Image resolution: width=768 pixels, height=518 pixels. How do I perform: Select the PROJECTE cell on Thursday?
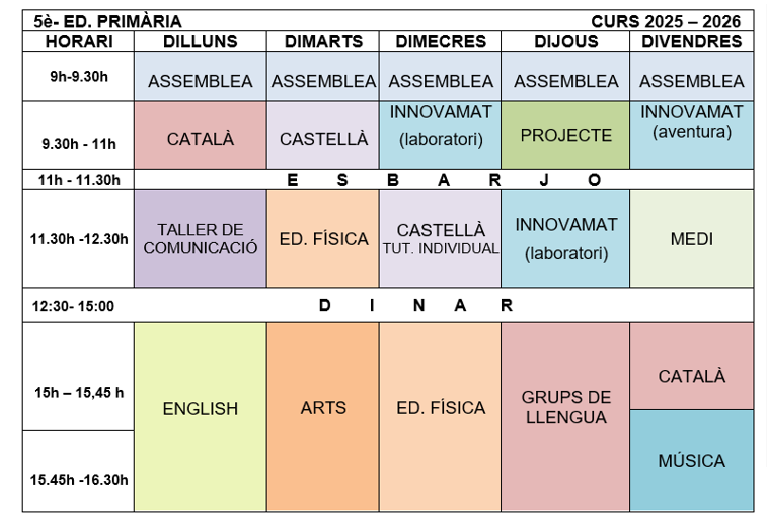(x=566, y=135)
